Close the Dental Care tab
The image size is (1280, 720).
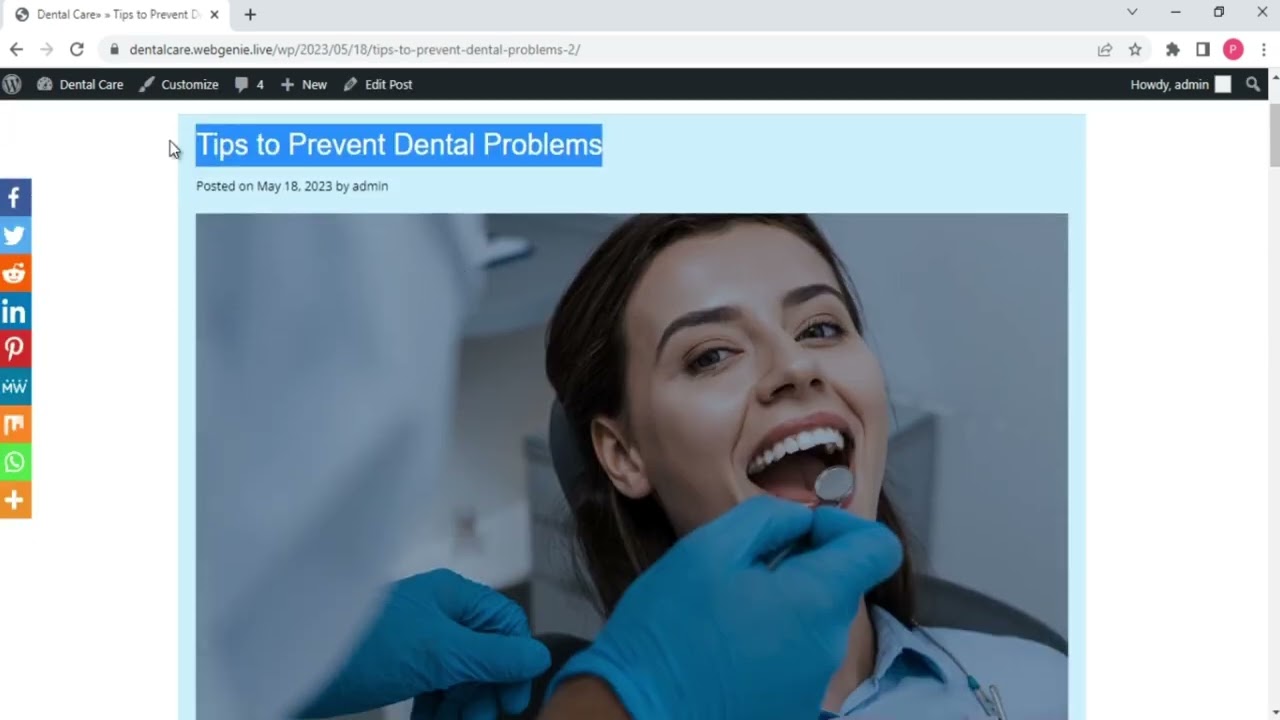214,15
